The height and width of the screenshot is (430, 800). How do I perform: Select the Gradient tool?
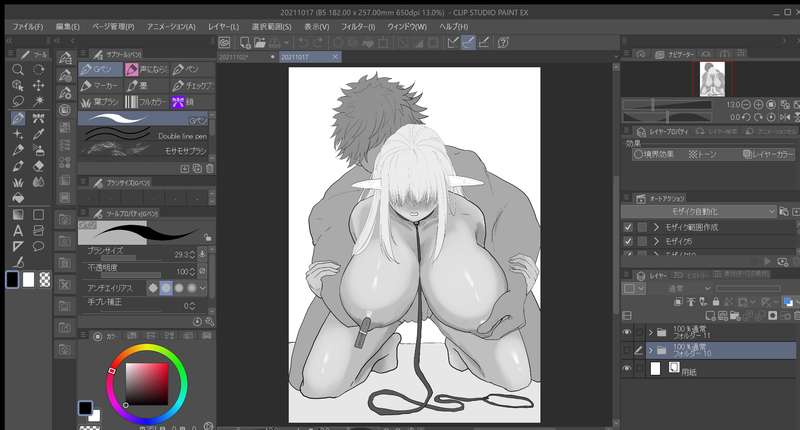point(18,215)
